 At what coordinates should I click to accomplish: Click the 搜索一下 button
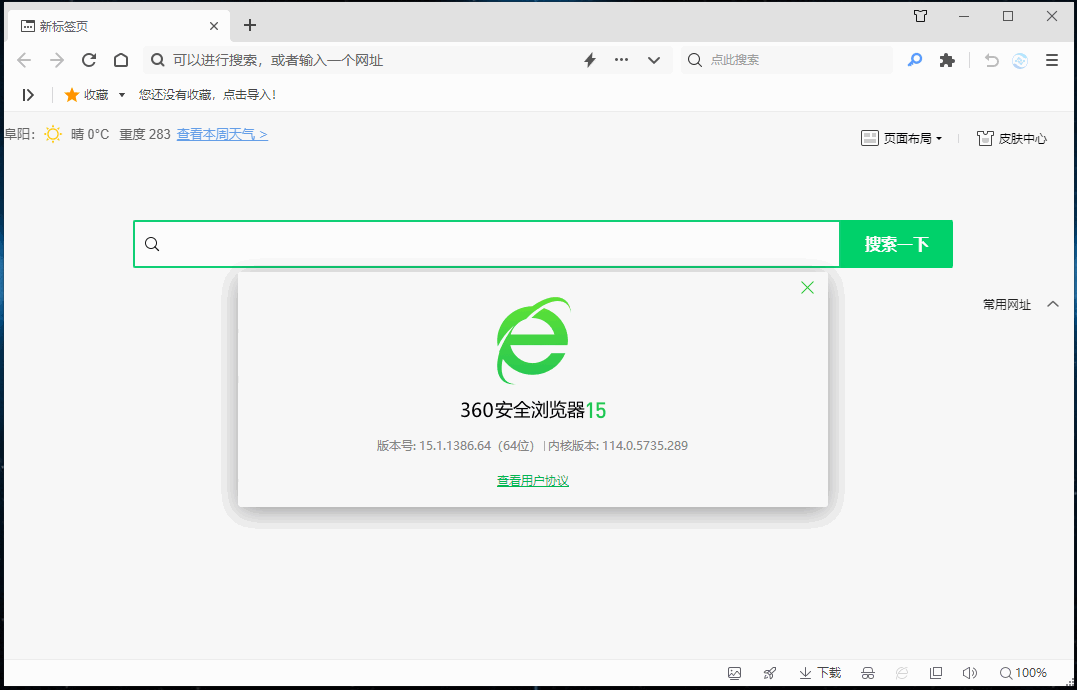(x=896, y=244)
